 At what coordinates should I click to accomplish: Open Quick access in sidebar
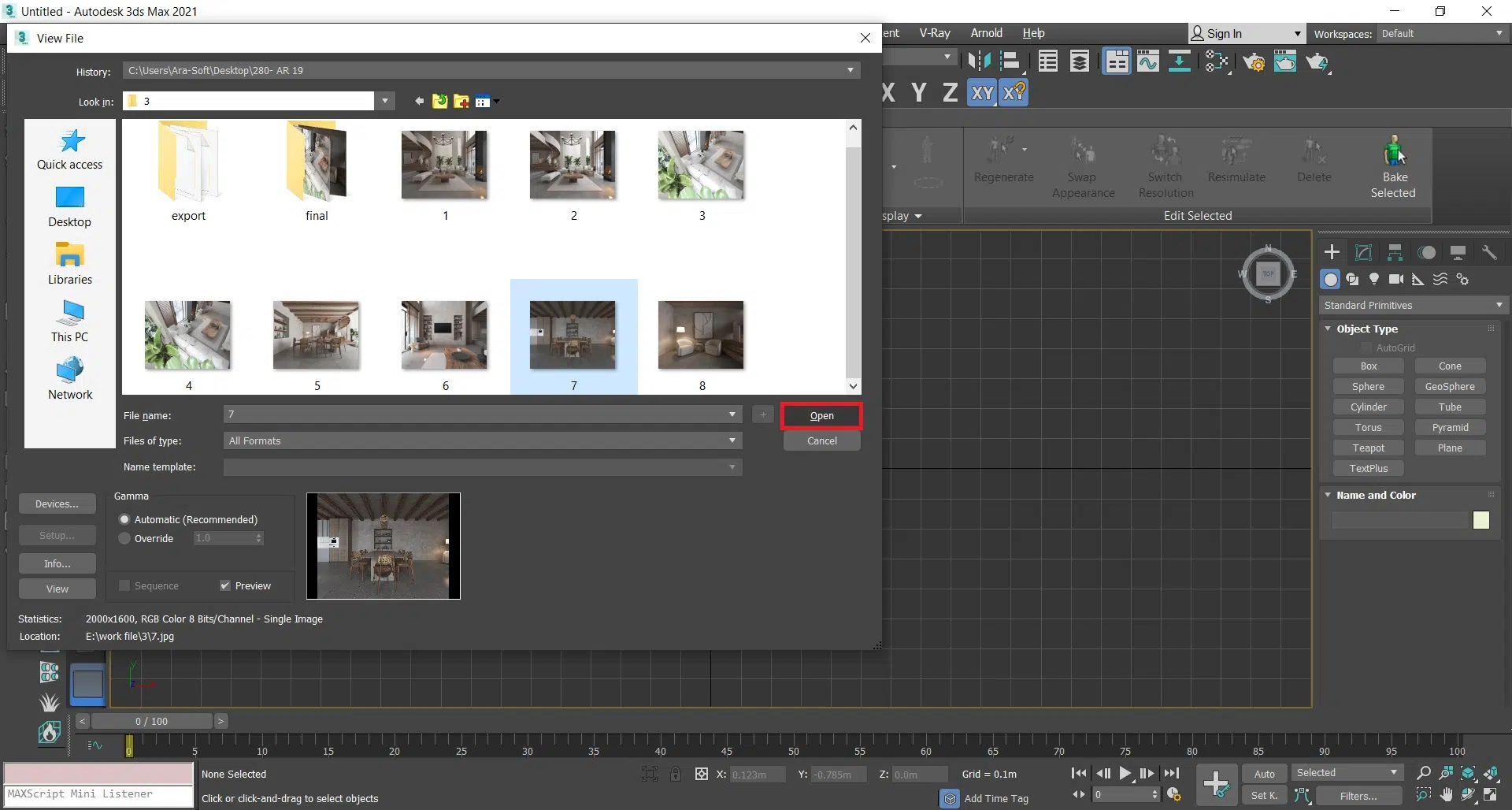(x=69, y=150)
